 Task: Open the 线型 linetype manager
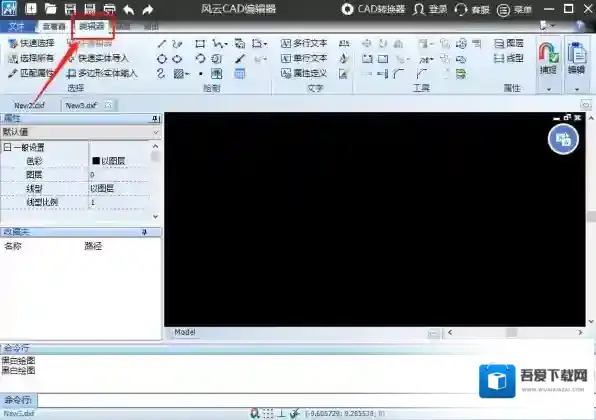point(509,58)
